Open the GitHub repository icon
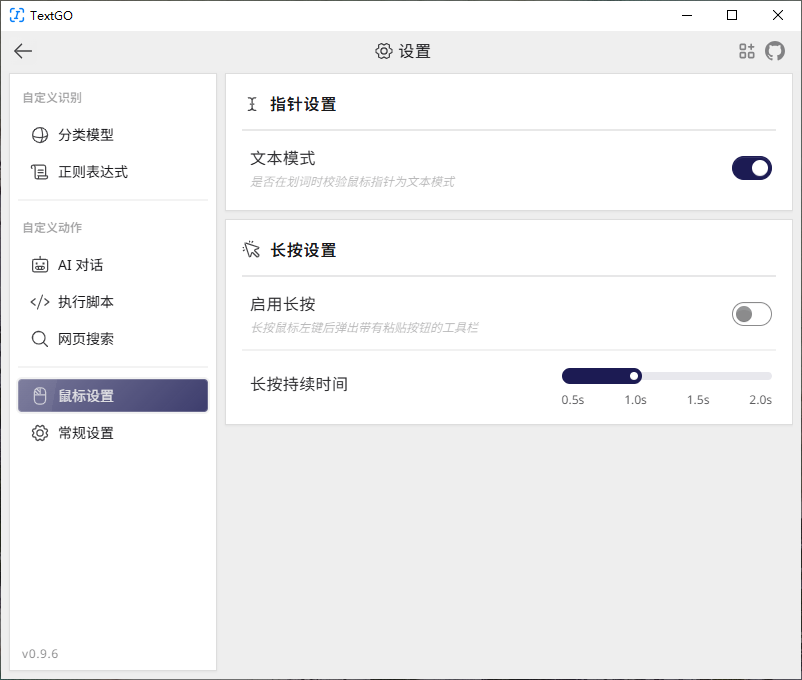Viewport: 802px width, 680px height. [x=775, y=51]
